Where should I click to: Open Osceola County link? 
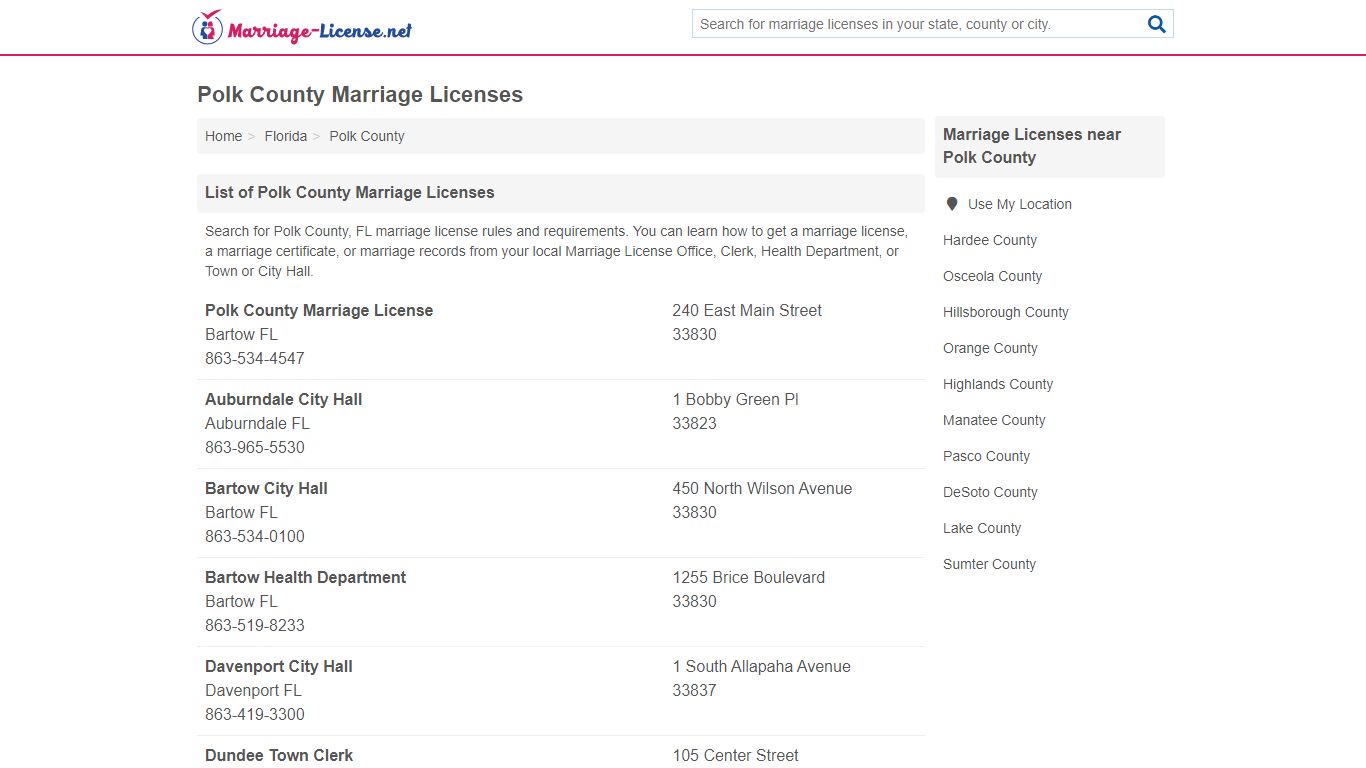[x=992, y=276]
